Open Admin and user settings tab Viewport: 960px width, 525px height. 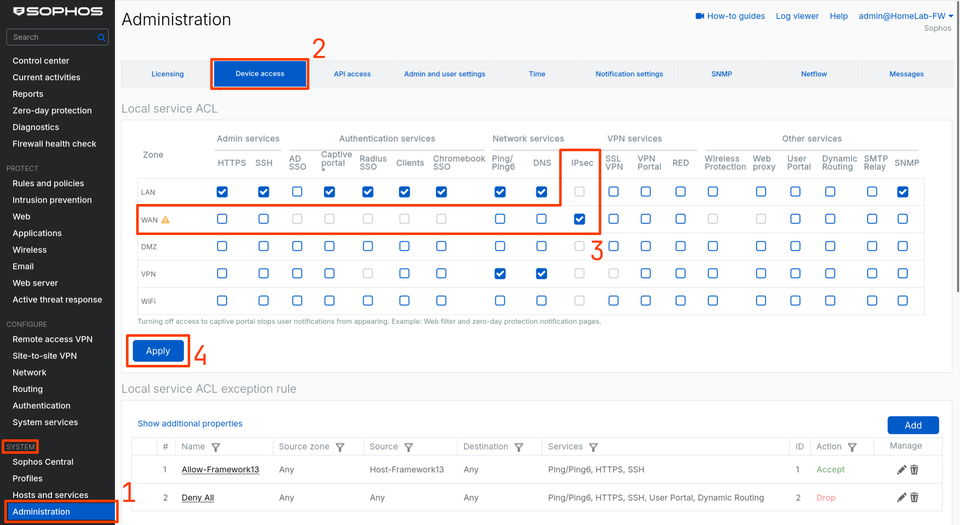444,74
